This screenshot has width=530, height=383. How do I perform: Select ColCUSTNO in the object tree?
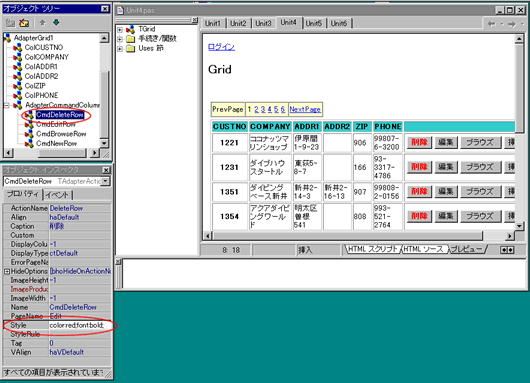[x=44, y=47]
